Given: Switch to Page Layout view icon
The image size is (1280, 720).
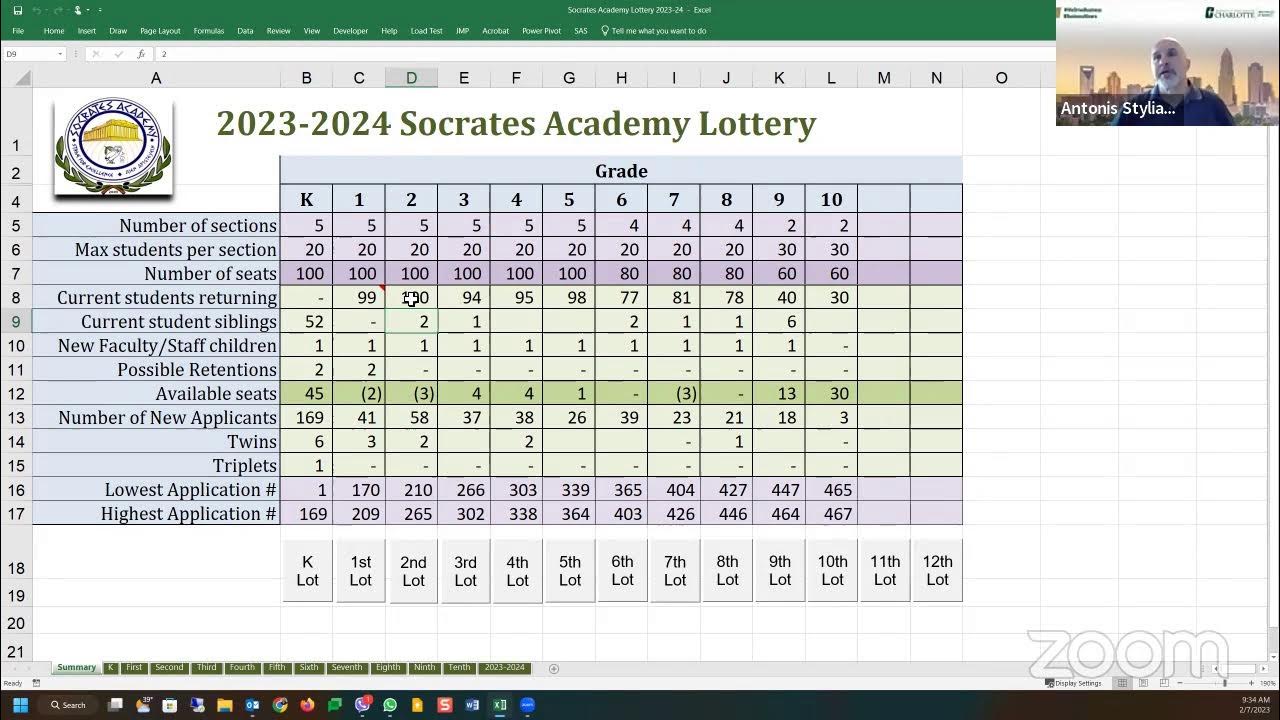Looking at the screenshot, I should click(x=1143, y=683).
